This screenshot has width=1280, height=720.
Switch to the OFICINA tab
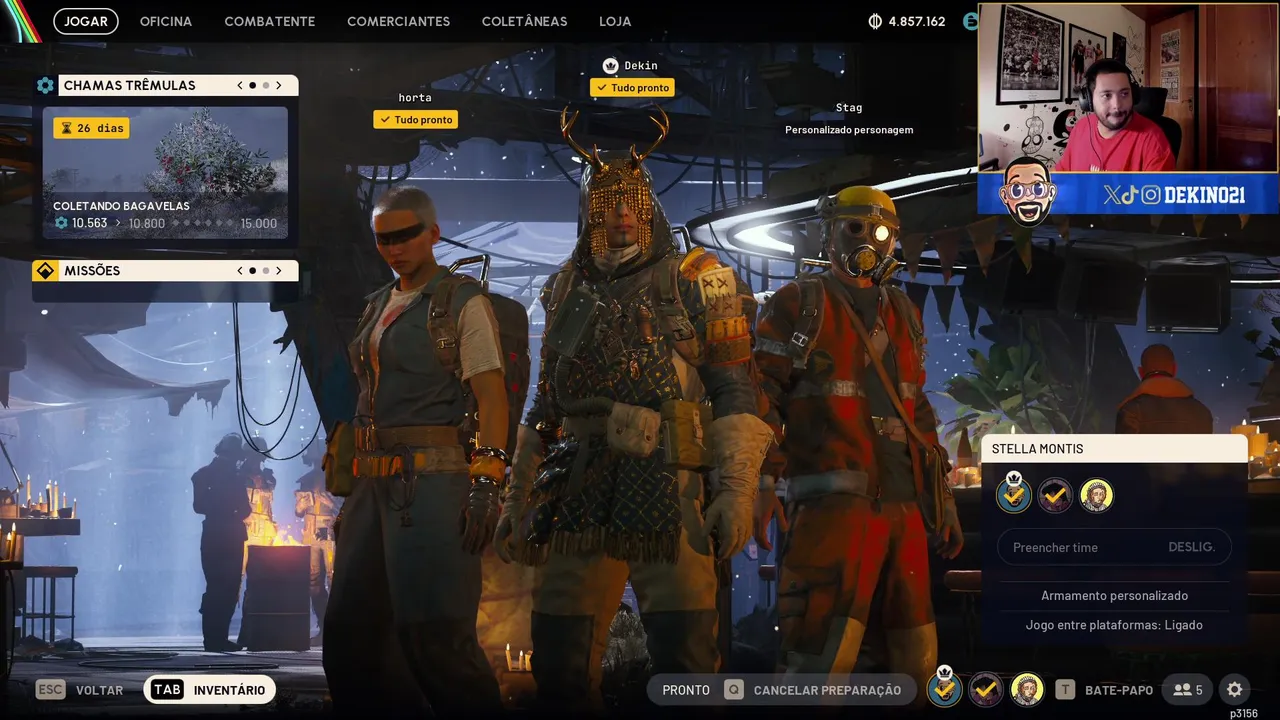(x=166, y=21)
